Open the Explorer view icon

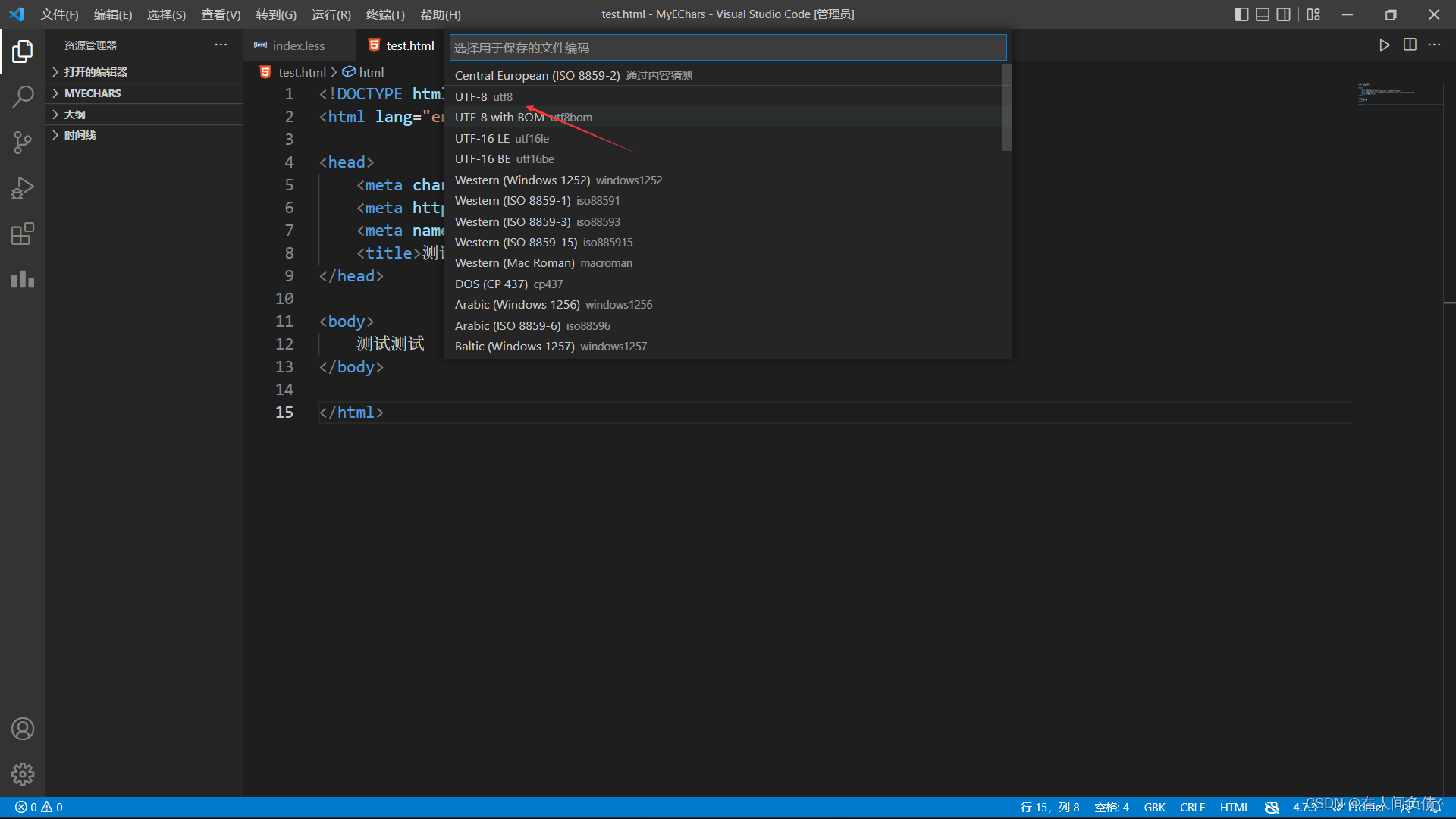click(23, 52)
